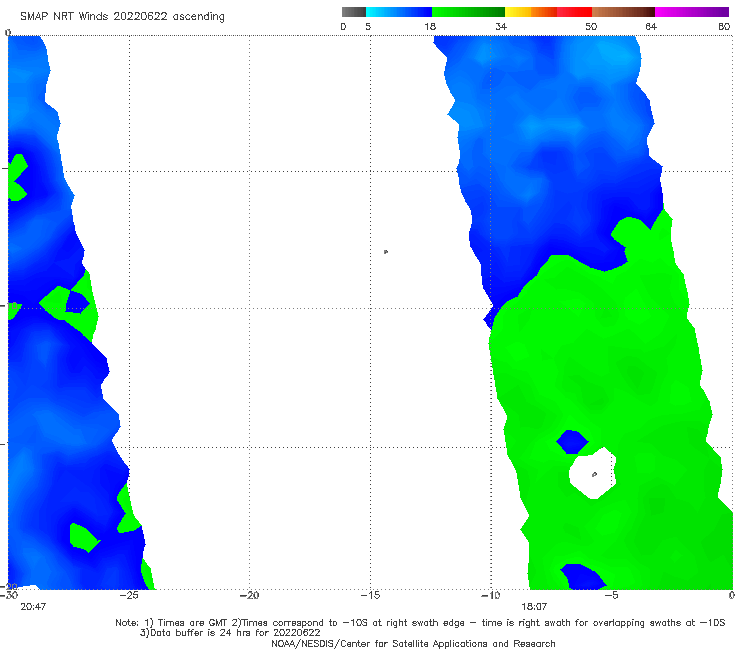Select the green segment of the colorbar

click(468, 12)
